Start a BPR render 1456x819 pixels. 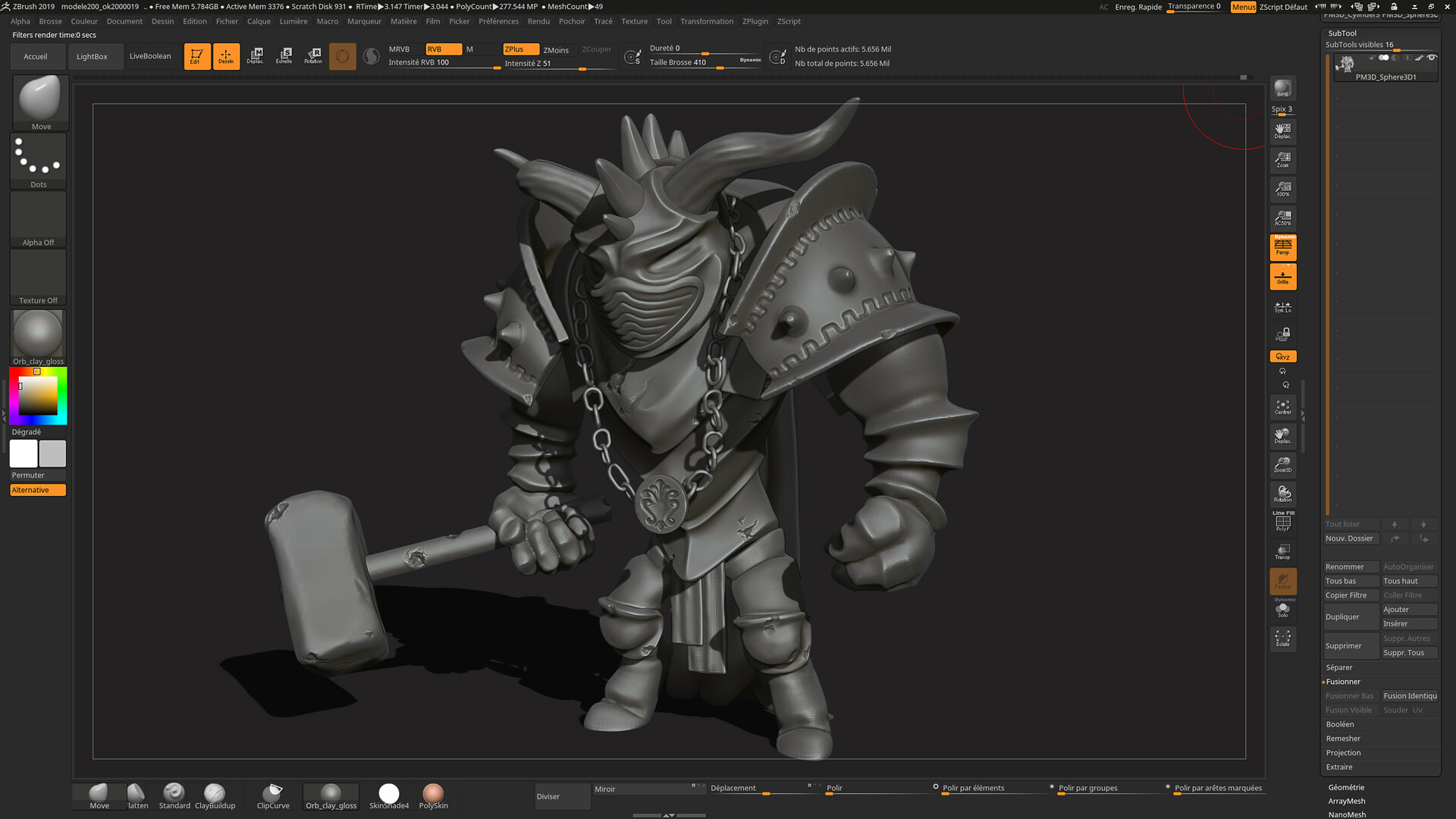(x=1282, y=88)
